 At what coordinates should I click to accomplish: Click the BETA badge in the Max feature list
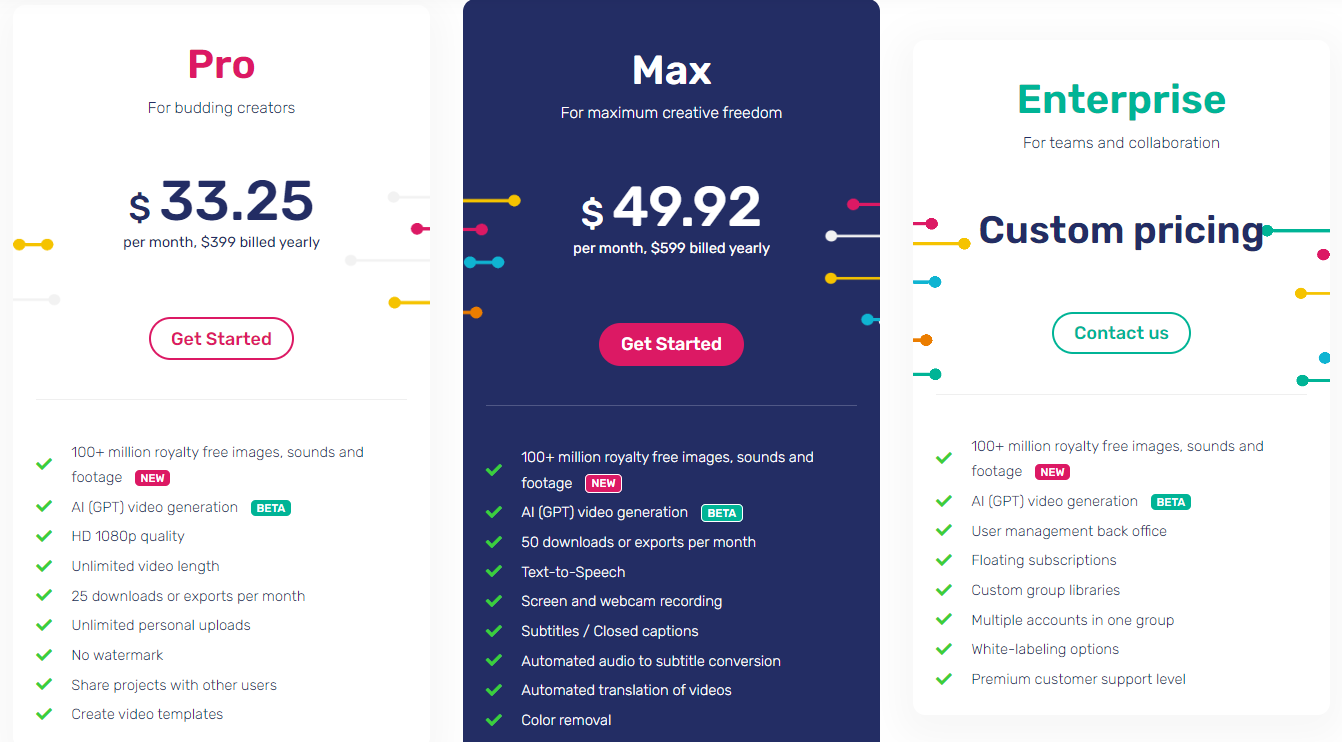click(x=722, y=513)
